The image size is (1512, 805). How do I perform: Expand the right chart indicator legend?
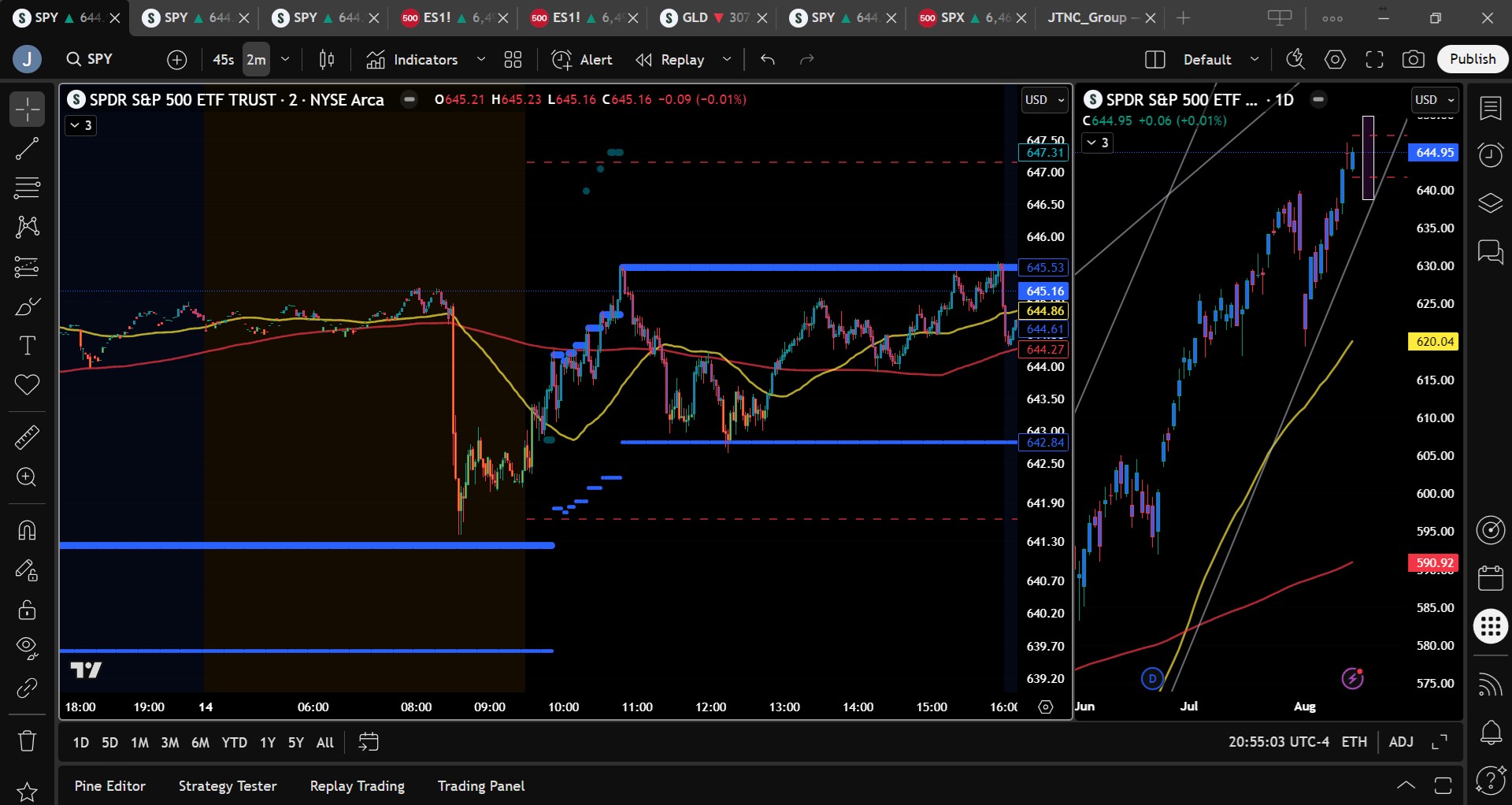1097,143
